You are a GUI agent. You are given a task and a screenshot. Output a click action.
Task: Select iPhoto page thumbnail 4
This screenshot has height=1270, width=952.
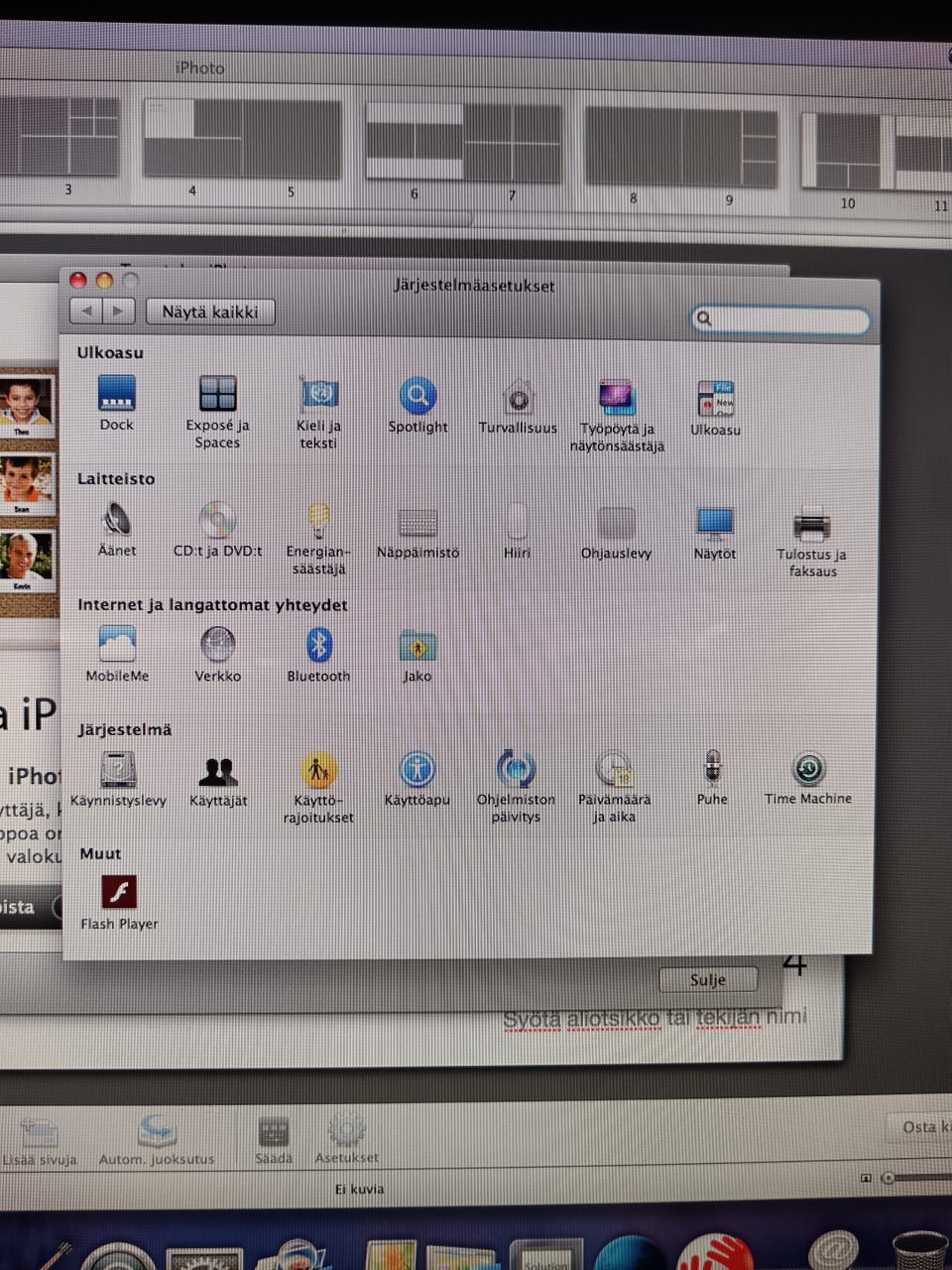click(192, 139)
